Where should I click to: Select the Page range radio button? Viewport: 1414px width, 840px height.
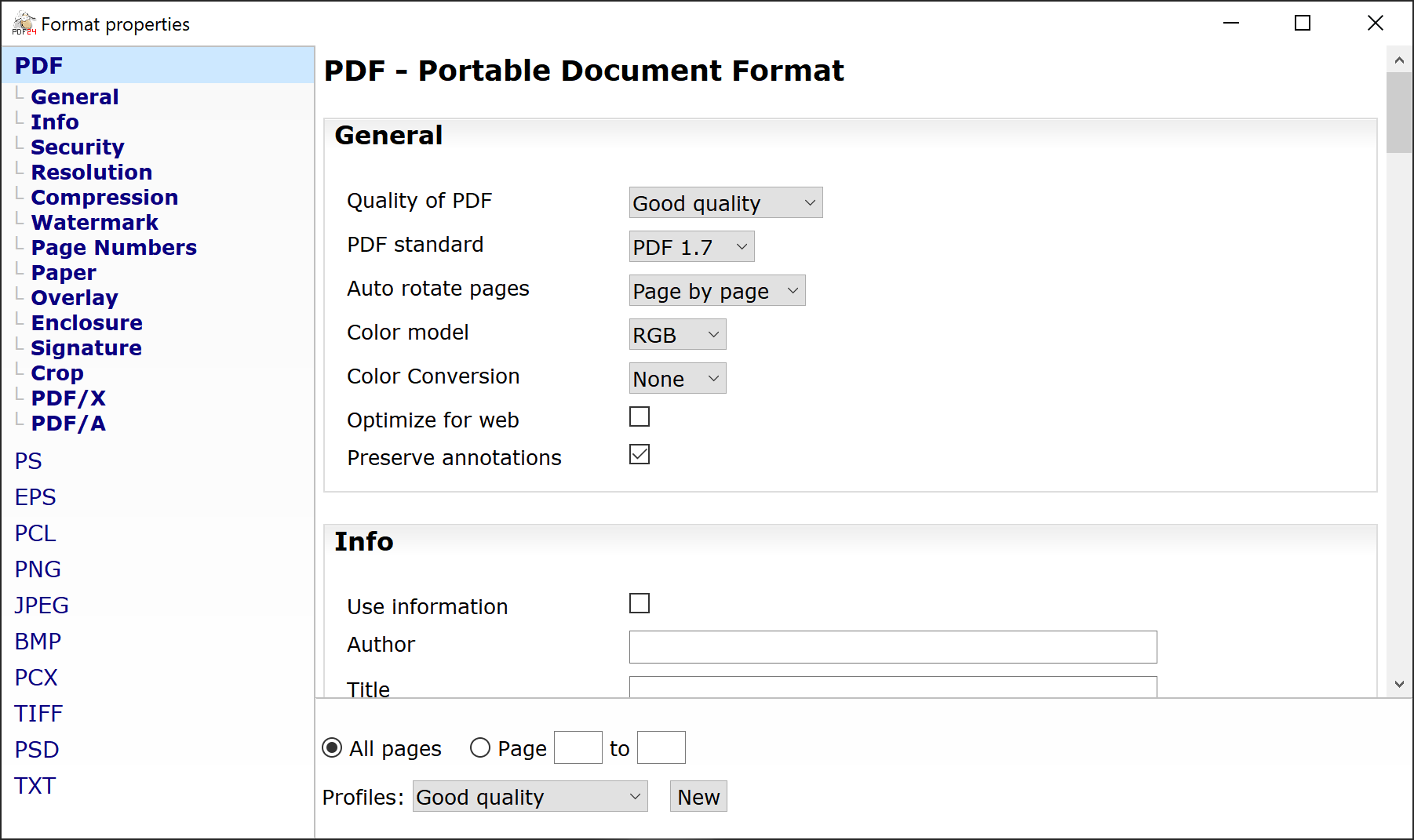[x=479, y=747]
